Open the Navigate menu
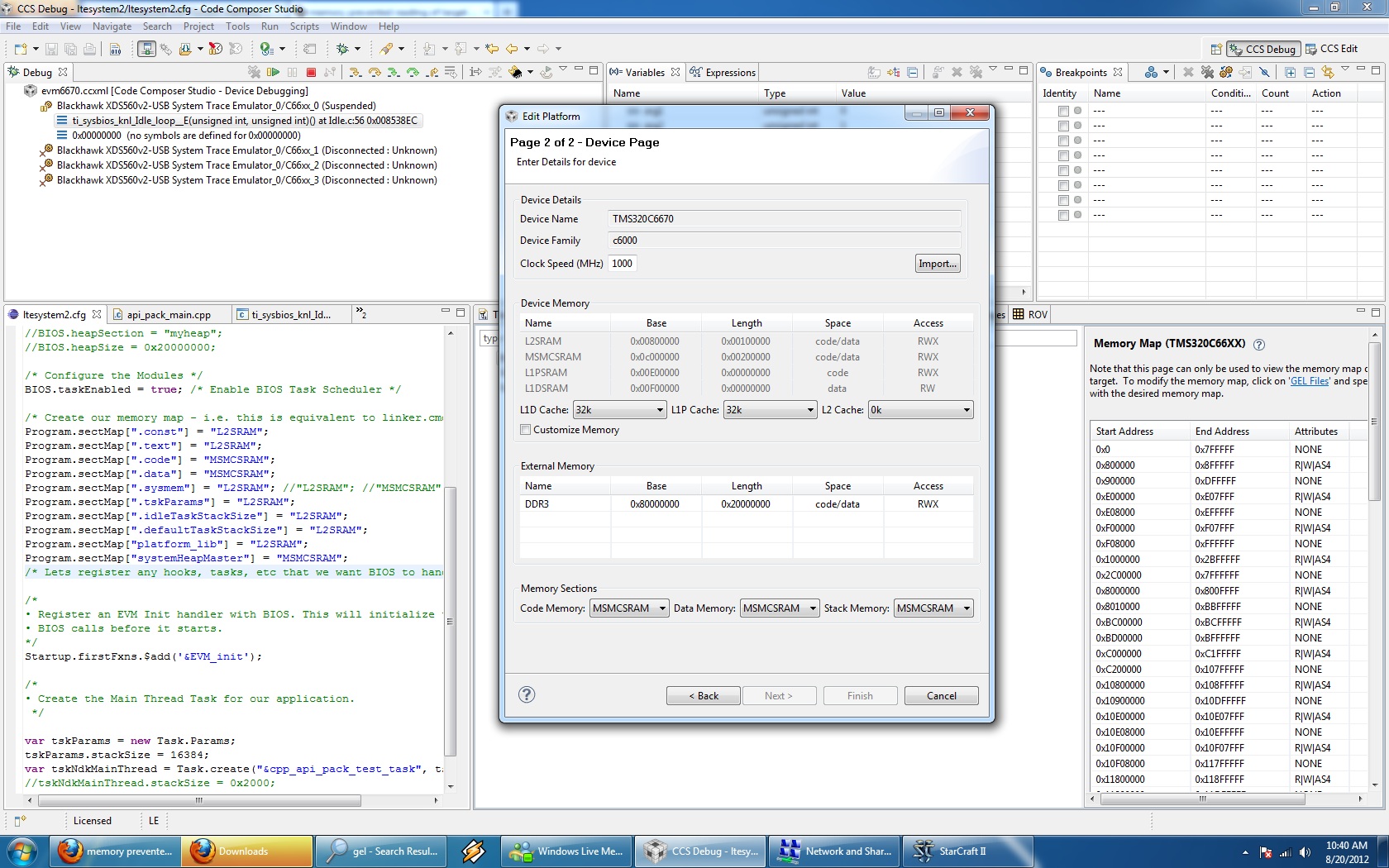Image resolution: width=1389 pixels, height=868 pixels. (x=112, y=26)
